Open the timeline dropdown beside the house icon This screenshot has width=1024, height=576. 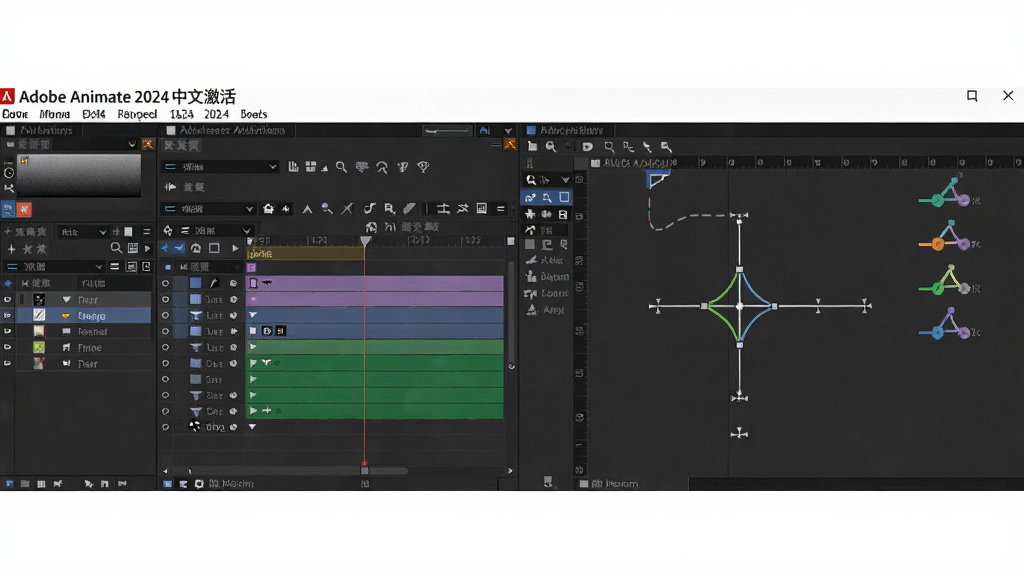tap(208, 209)
